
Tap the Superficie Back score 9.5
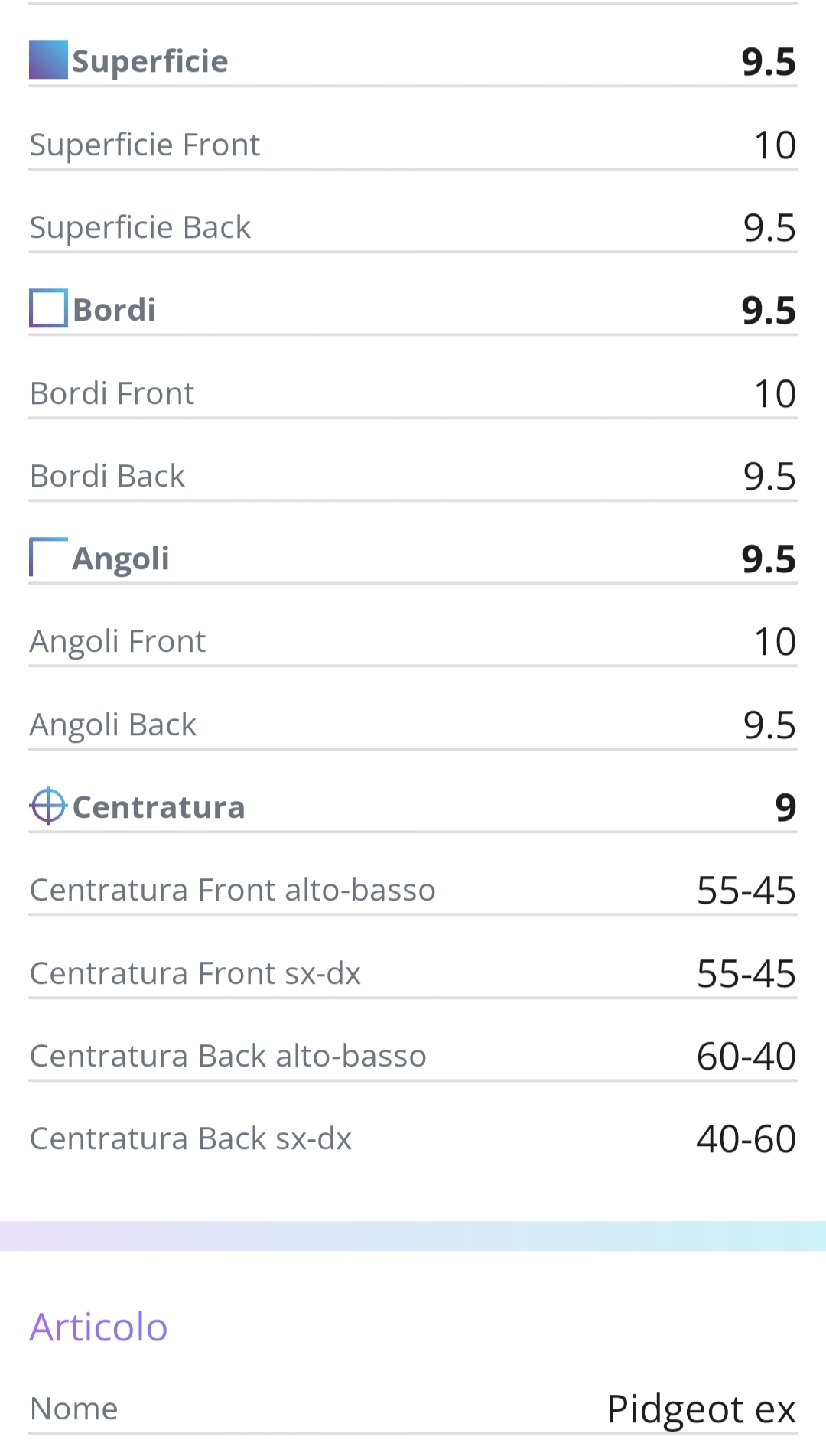pos(769,228)
